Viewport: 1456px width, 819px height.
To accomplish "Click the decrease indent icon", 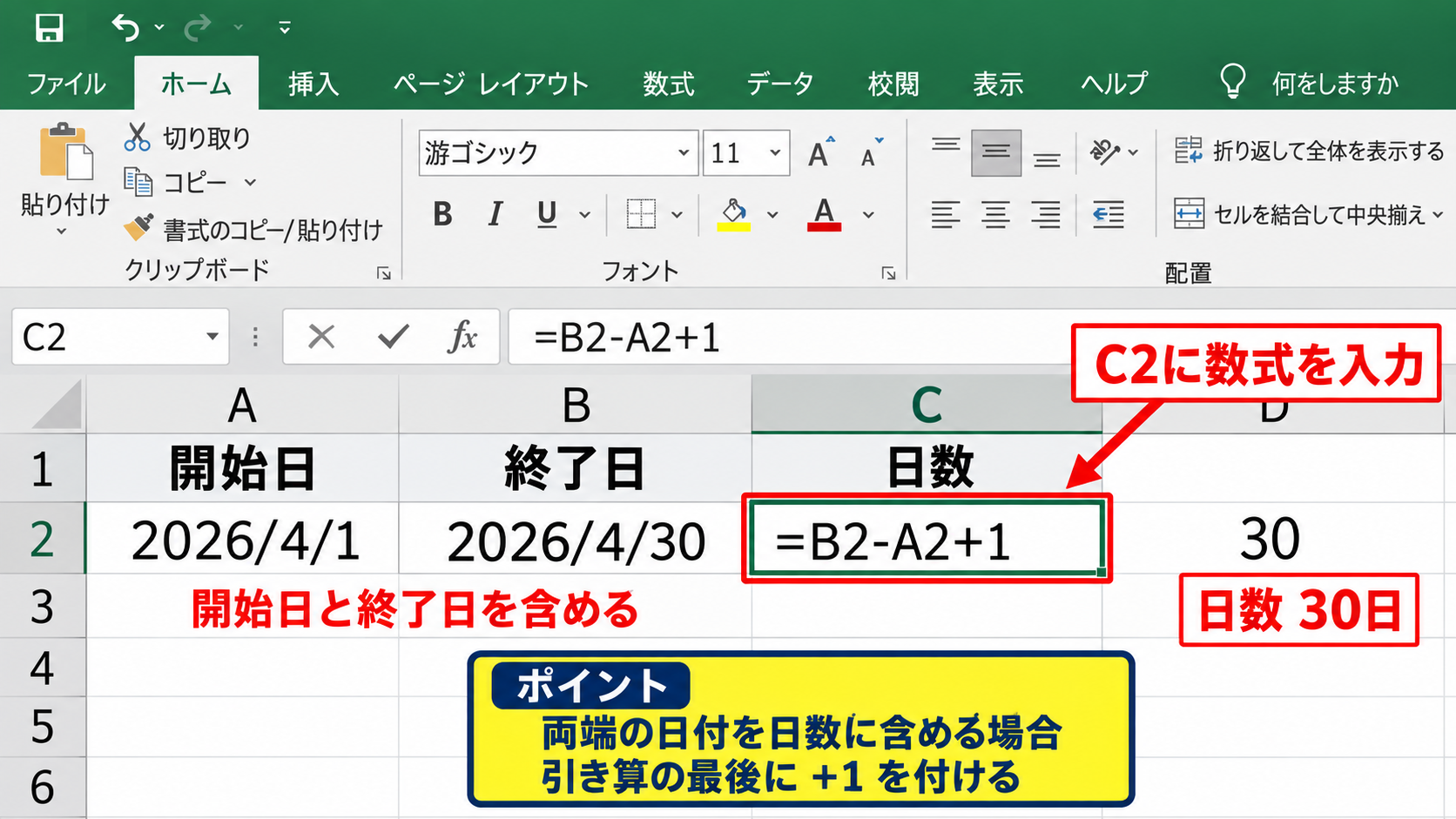I will click(1109, 214).
